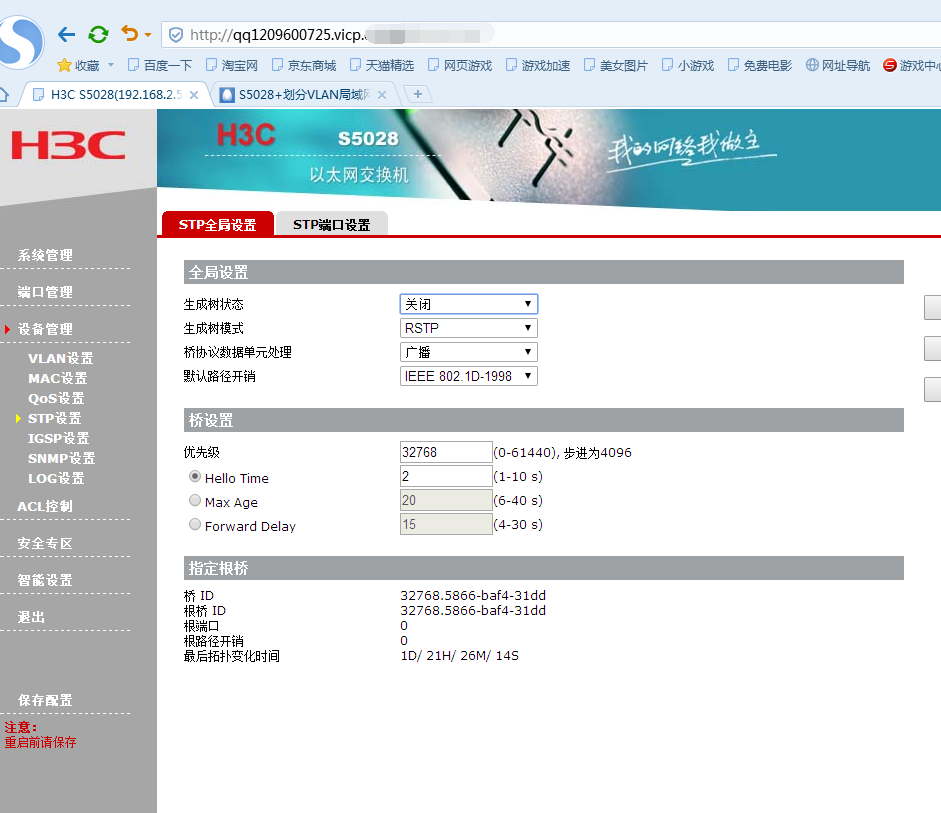The width and height of the screenshot is (941, 813).
Task: Click the Forward Delay field showing 15
Action: [x=446, y=524]
